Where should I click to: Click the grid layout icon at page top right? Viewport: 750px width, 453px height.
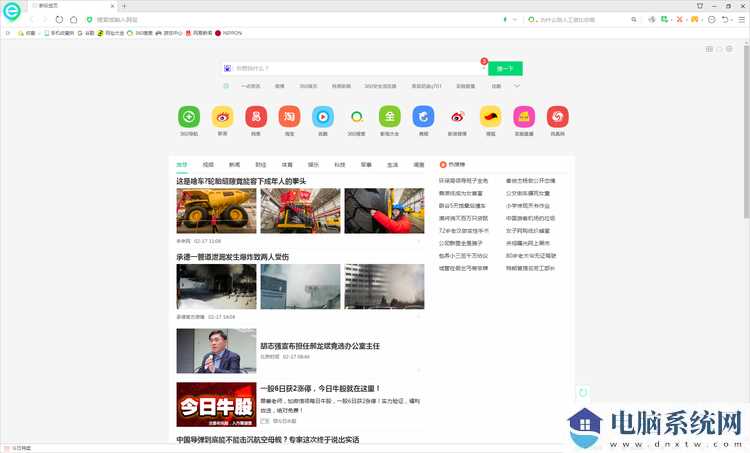pos(709,49)
